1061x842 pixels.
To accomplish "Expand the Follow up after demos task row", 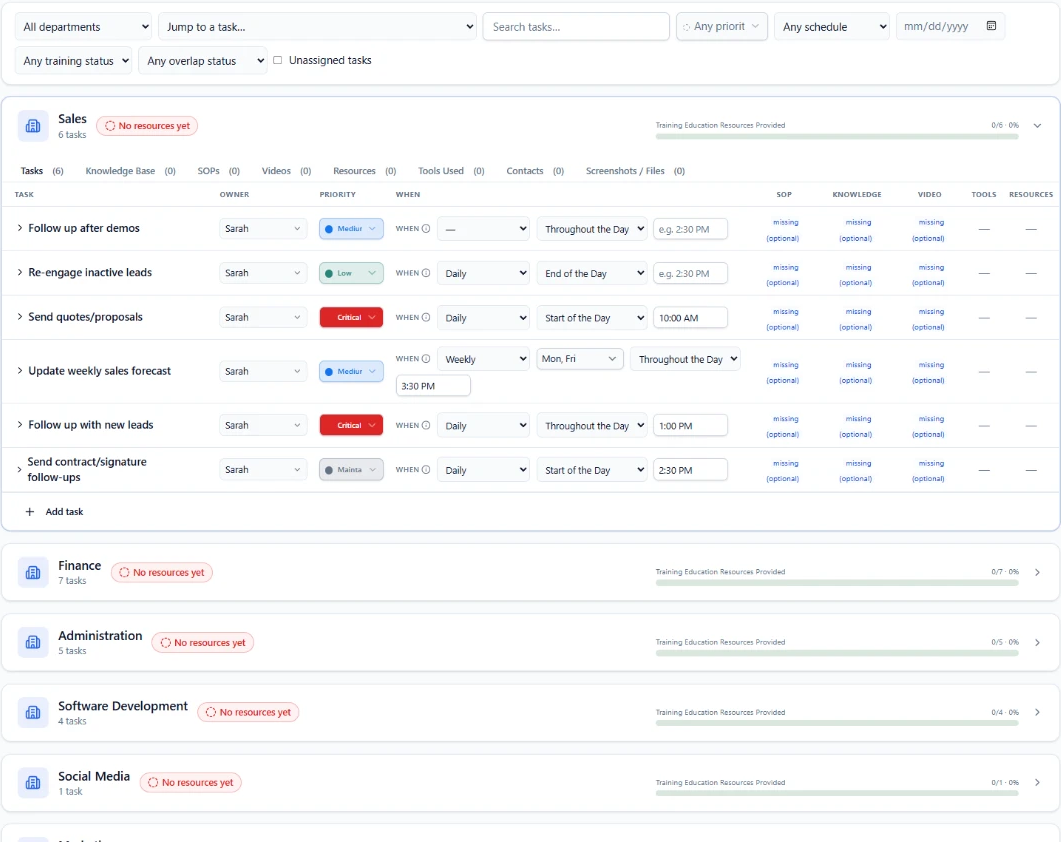I will pyautogui.click(x=20, y=228).
